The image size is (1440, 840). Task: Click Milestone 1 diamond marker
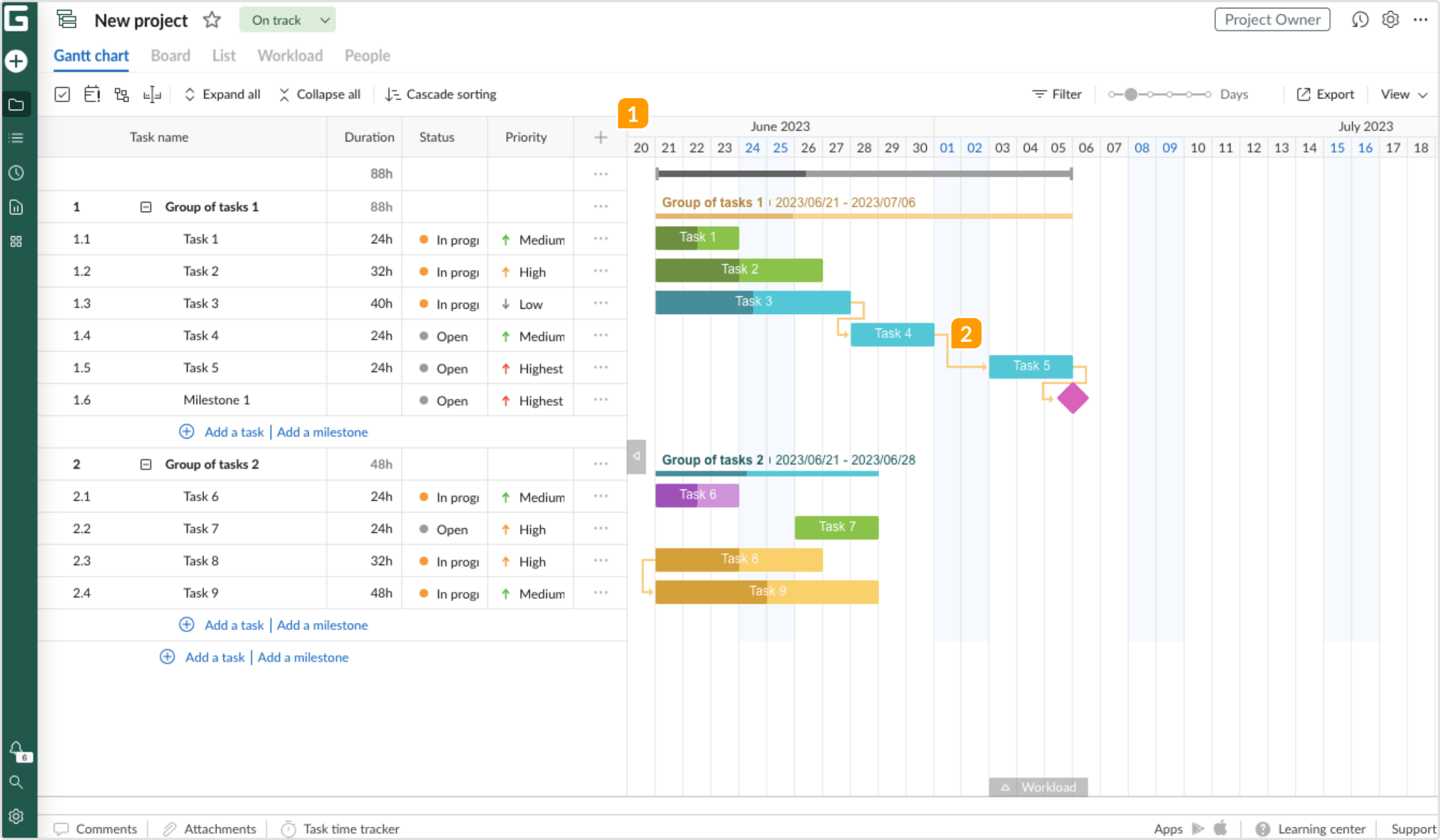[x=1072, y=397]
